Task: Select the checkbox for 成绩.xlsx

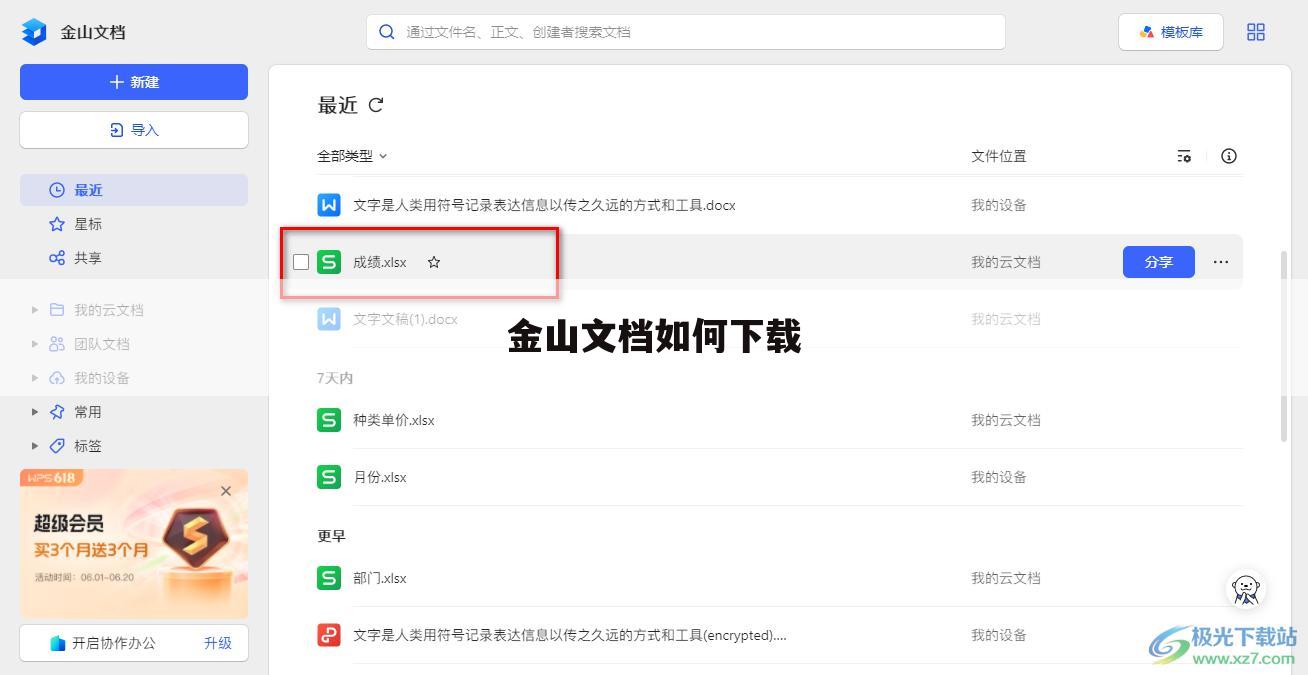Action: tap(301, 262)
